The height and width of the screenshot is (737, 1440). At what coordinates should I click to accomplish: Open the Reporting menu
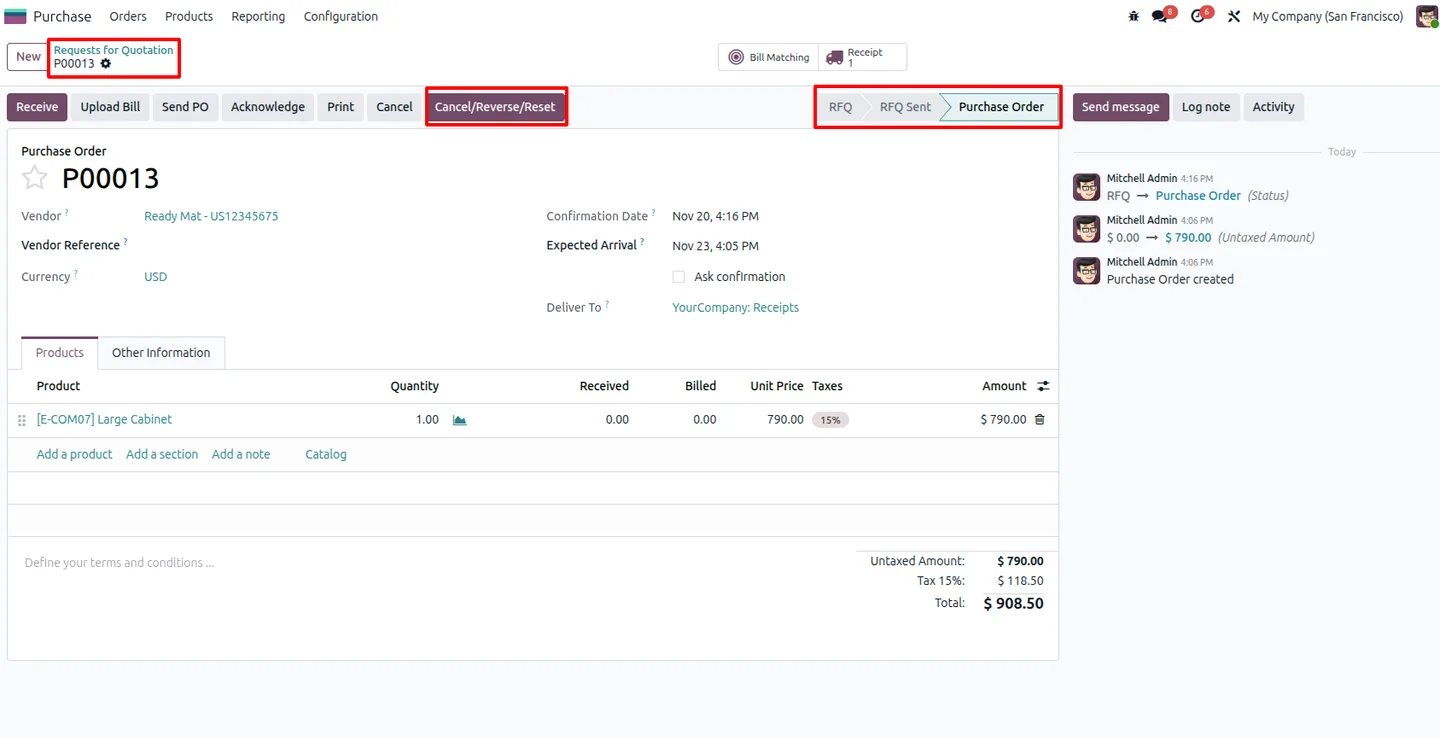click(258, 16)
